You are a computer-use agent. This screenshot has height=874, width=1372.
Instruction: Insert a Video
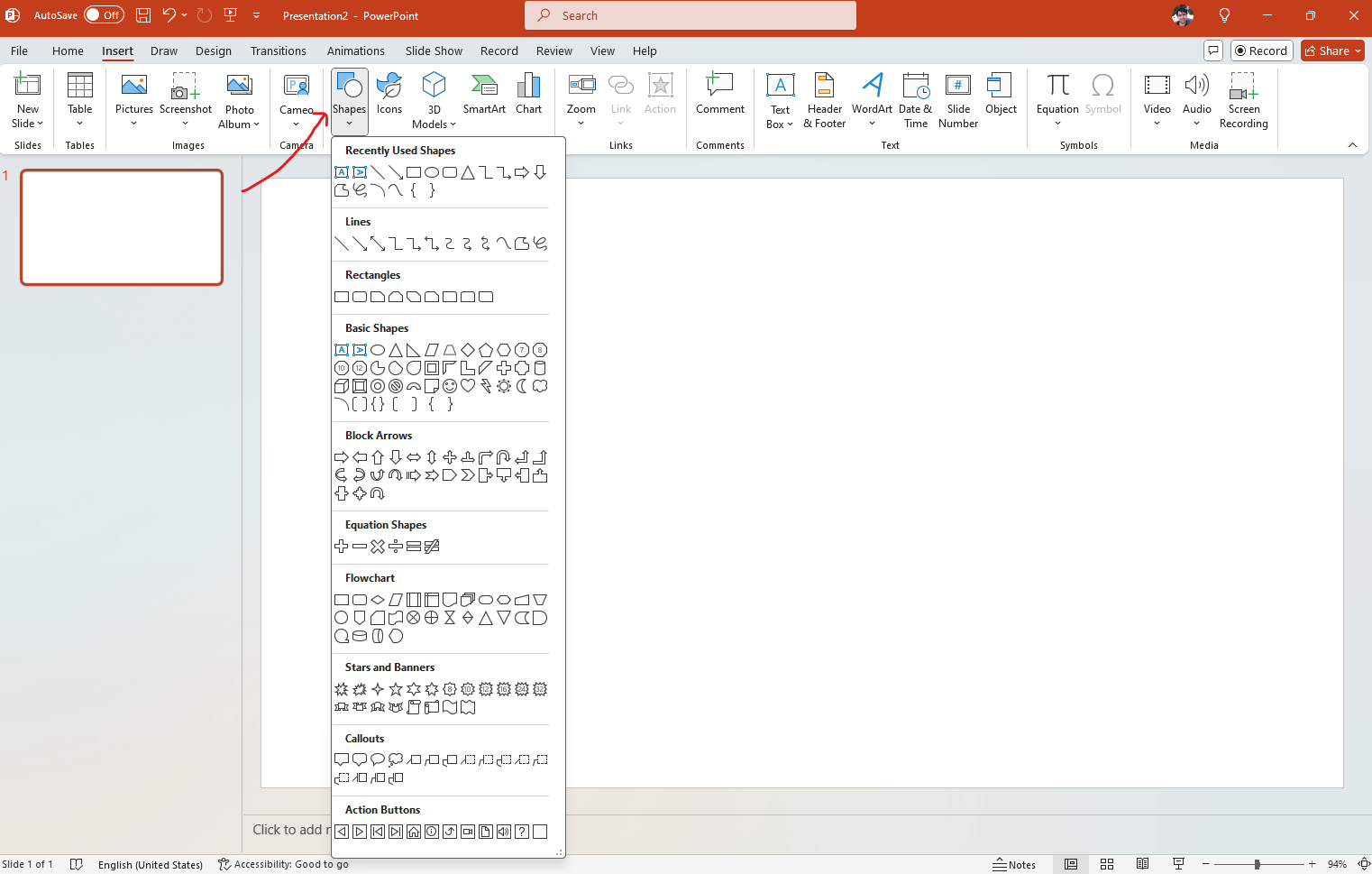pyautogui.click(x=1157, y=99)
